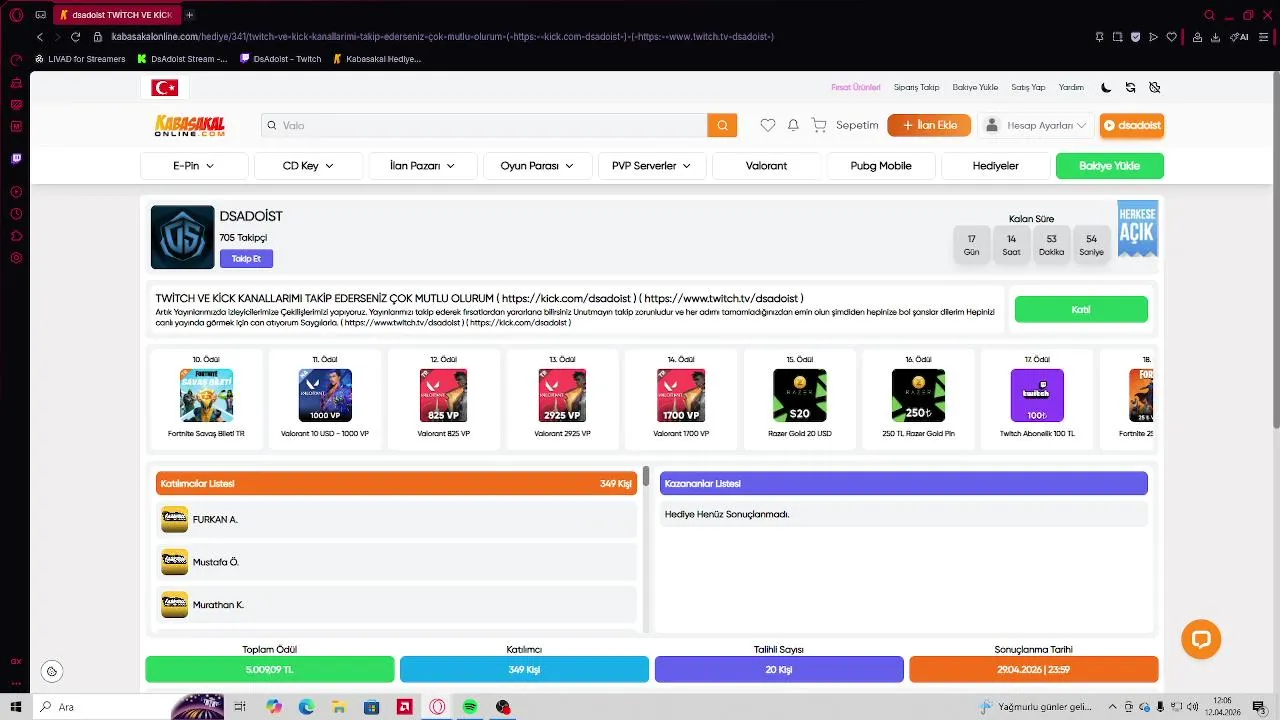Click the browser tab search magnifier icon

1209,15
